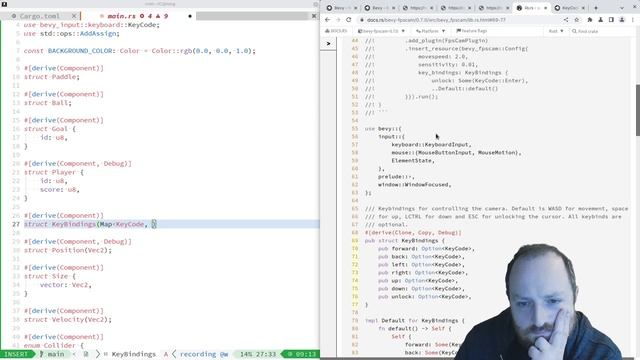Click the lock icon in the address bar

pyautogui.click(x=362, y=20)
